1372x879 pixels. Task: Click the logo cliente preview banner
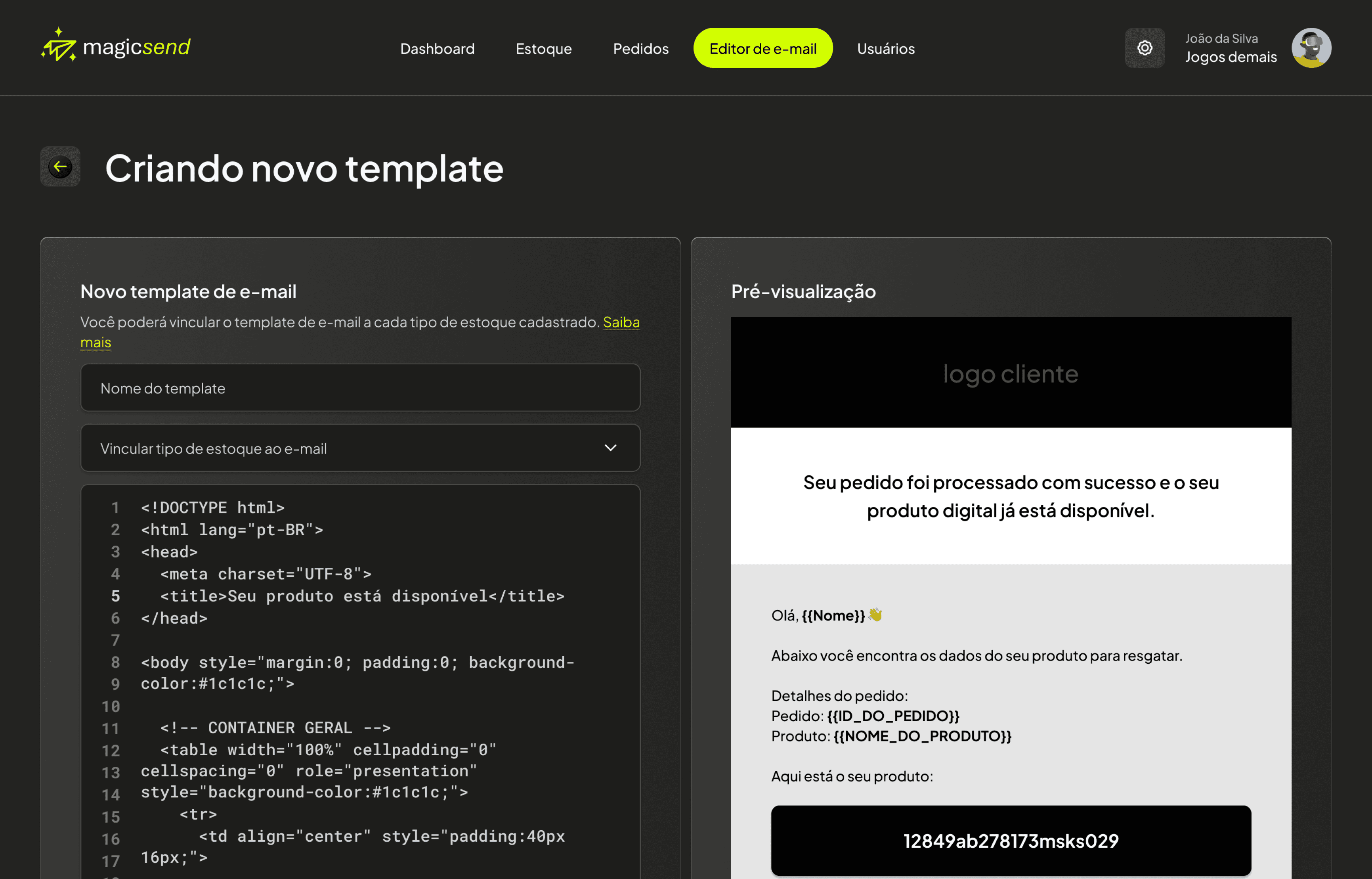coord(1010,373)
